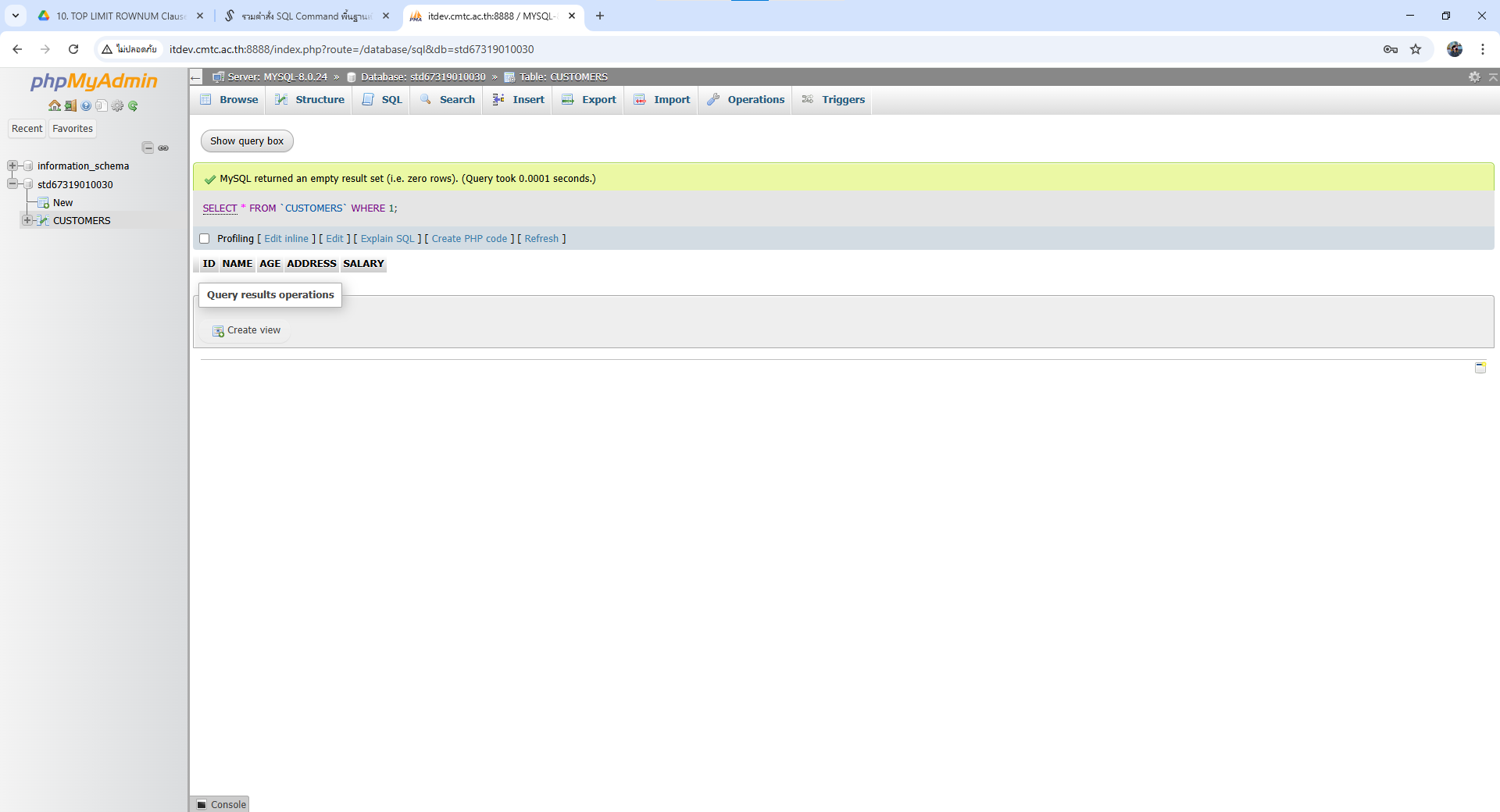Viewport: 1500px width, 812px height.
Task: Open the Console bar at bottom
Action: pyautogui.click(x=221, y=804)
